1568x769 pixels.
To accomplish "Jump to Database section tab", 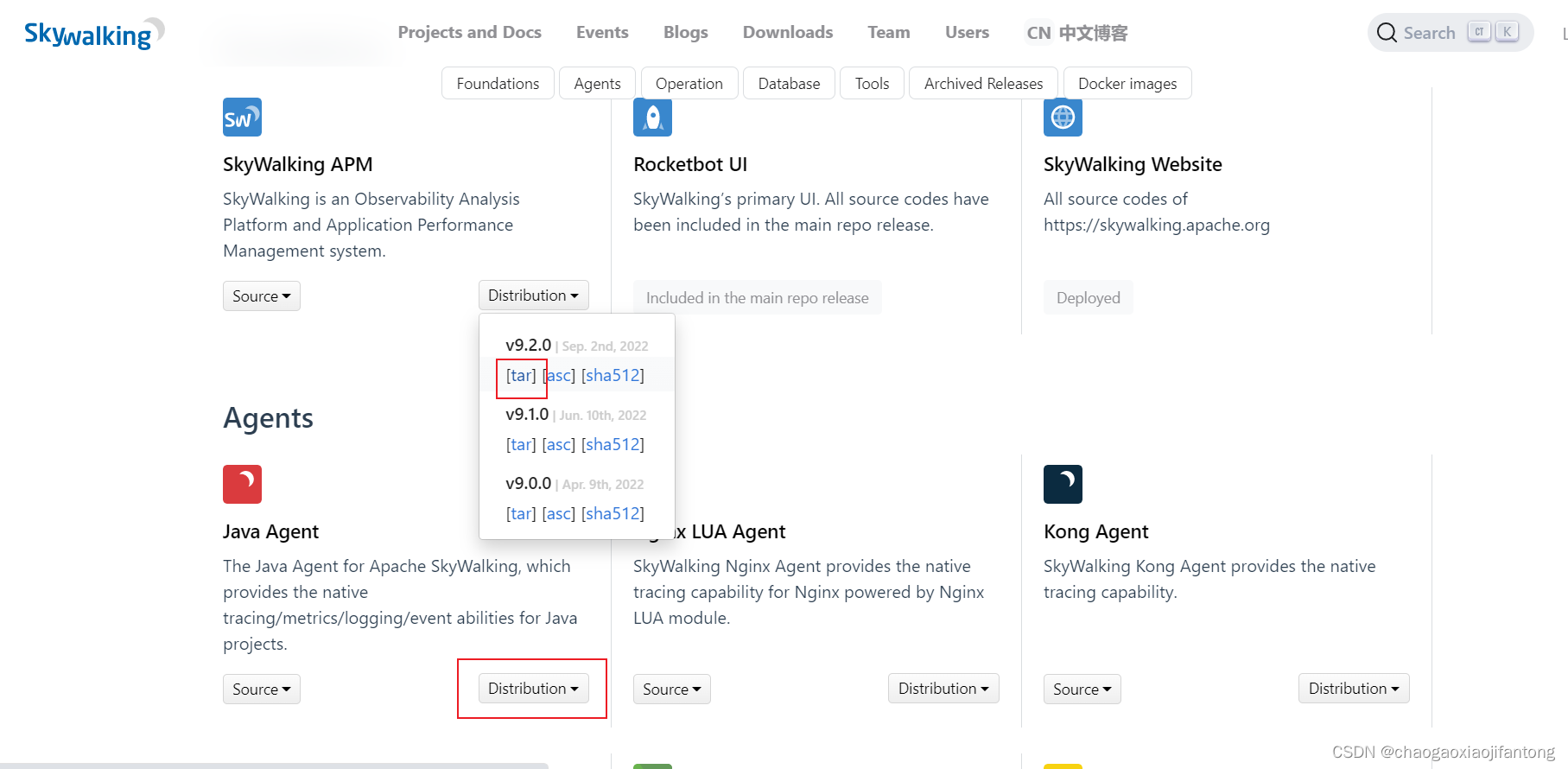I will [789, 83].
